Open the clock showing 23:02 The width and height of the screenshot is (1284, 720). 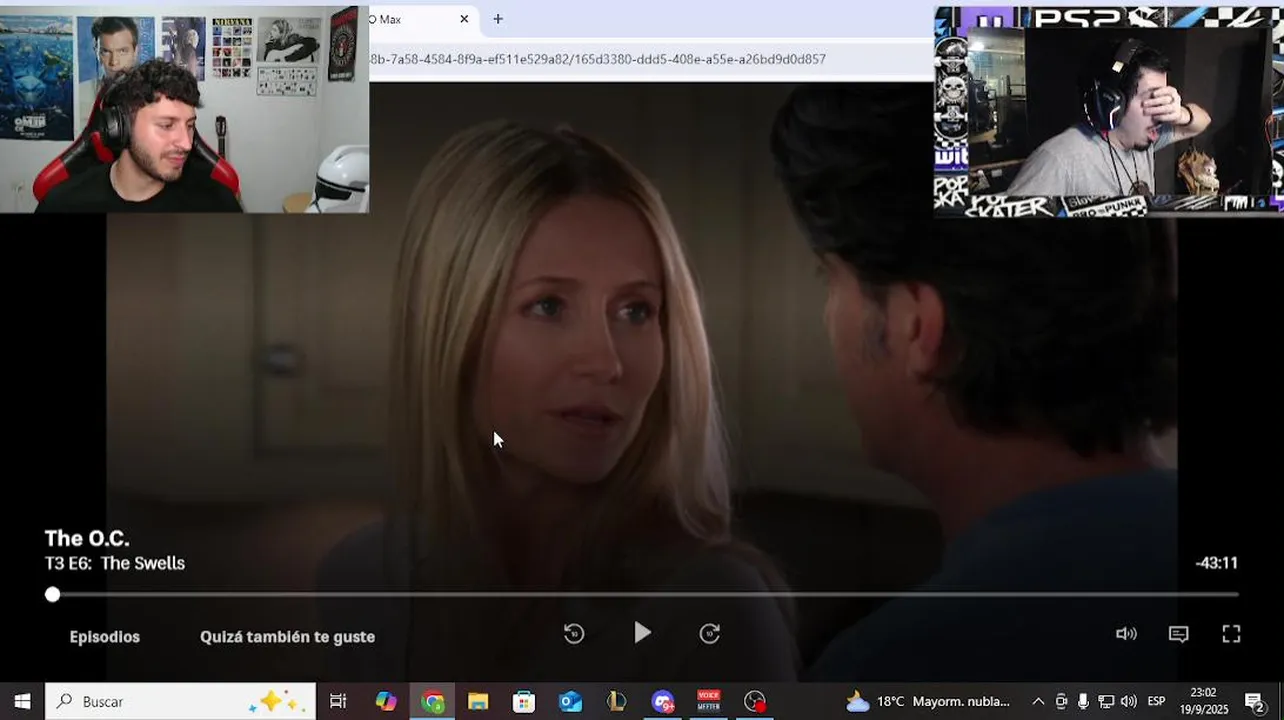click(x=1204, y=701)
